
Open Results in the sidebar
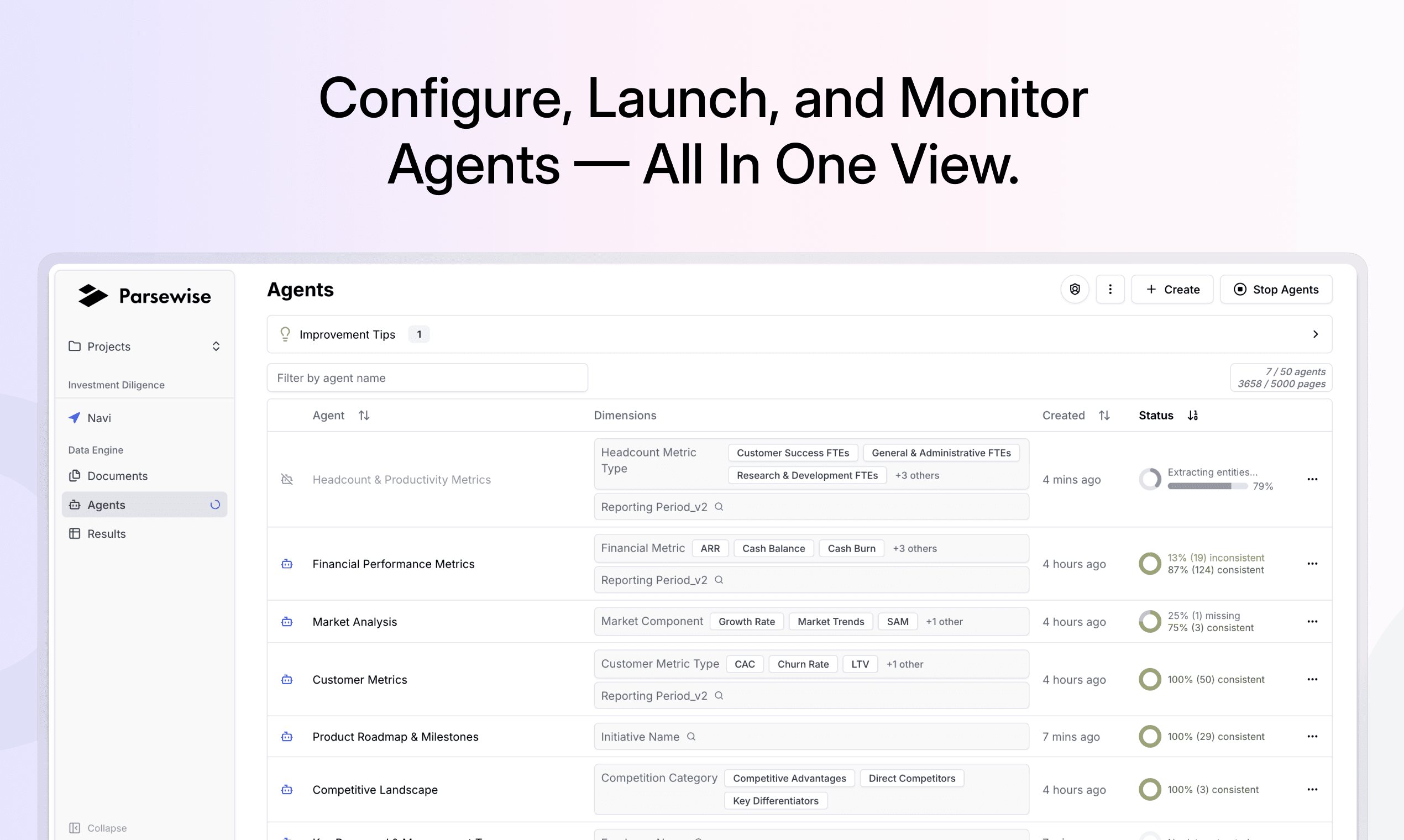click(107, 534)
